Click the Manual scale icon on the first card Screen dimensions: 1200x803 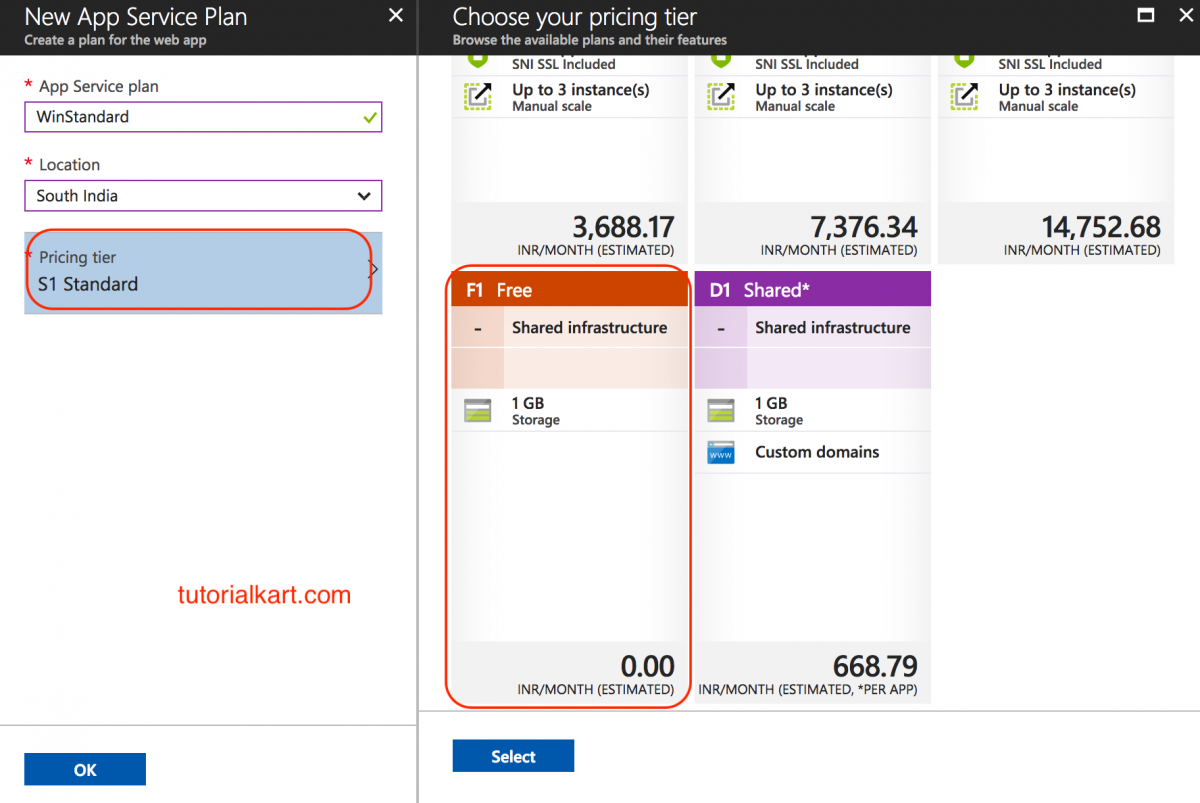coord(477,96)
